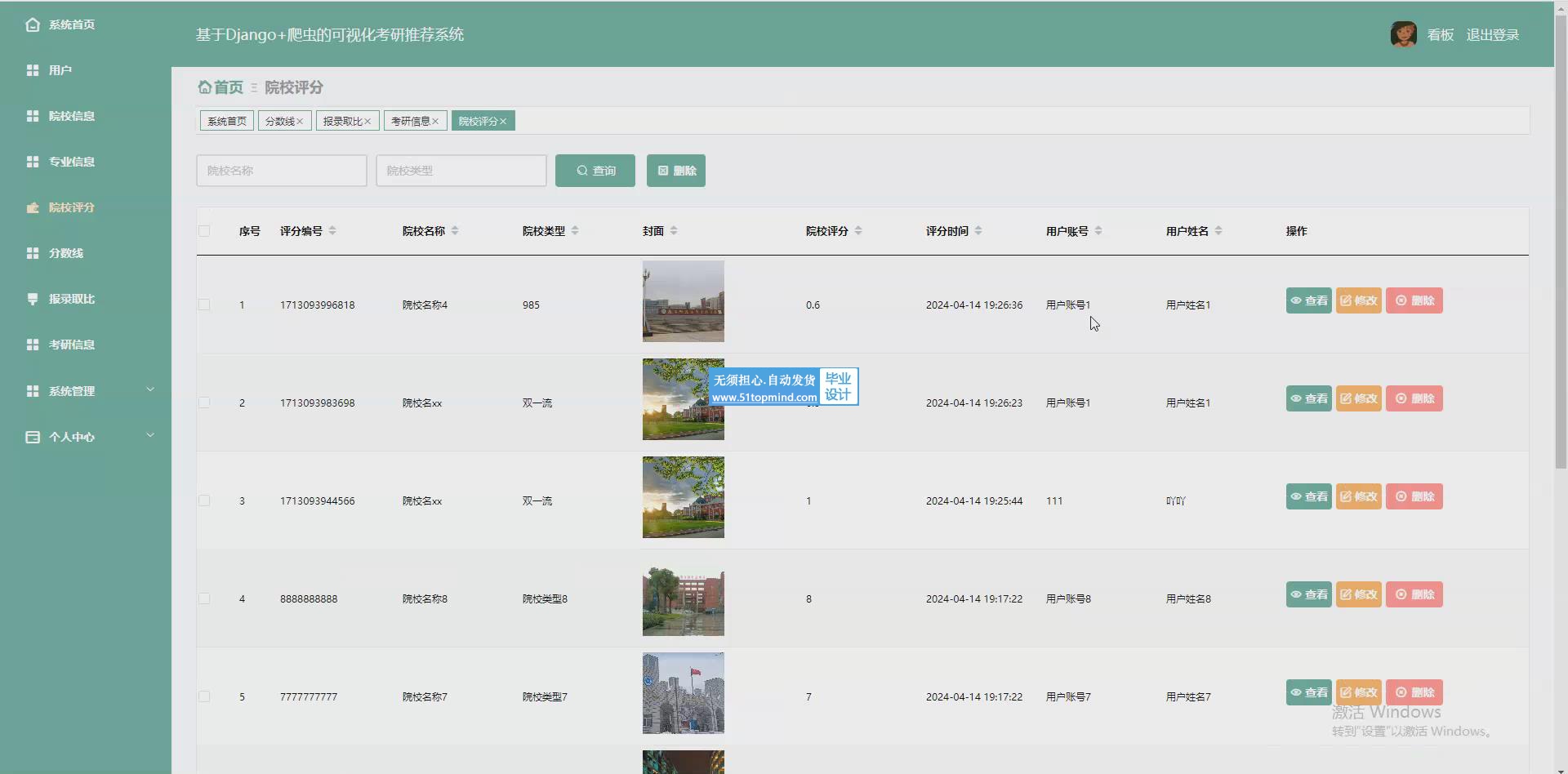The height and width of the screenshot is (774, 1568).
Task: Edit row 2 record 1713093983698
Action: pos(1359,398)
